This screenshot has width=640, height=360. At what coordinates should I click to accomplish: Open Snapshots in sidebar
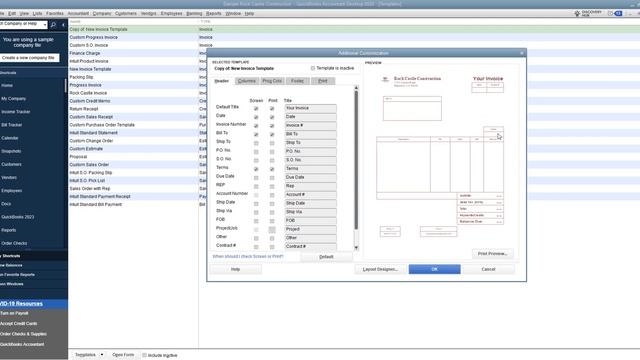click(x=11, y=151)
